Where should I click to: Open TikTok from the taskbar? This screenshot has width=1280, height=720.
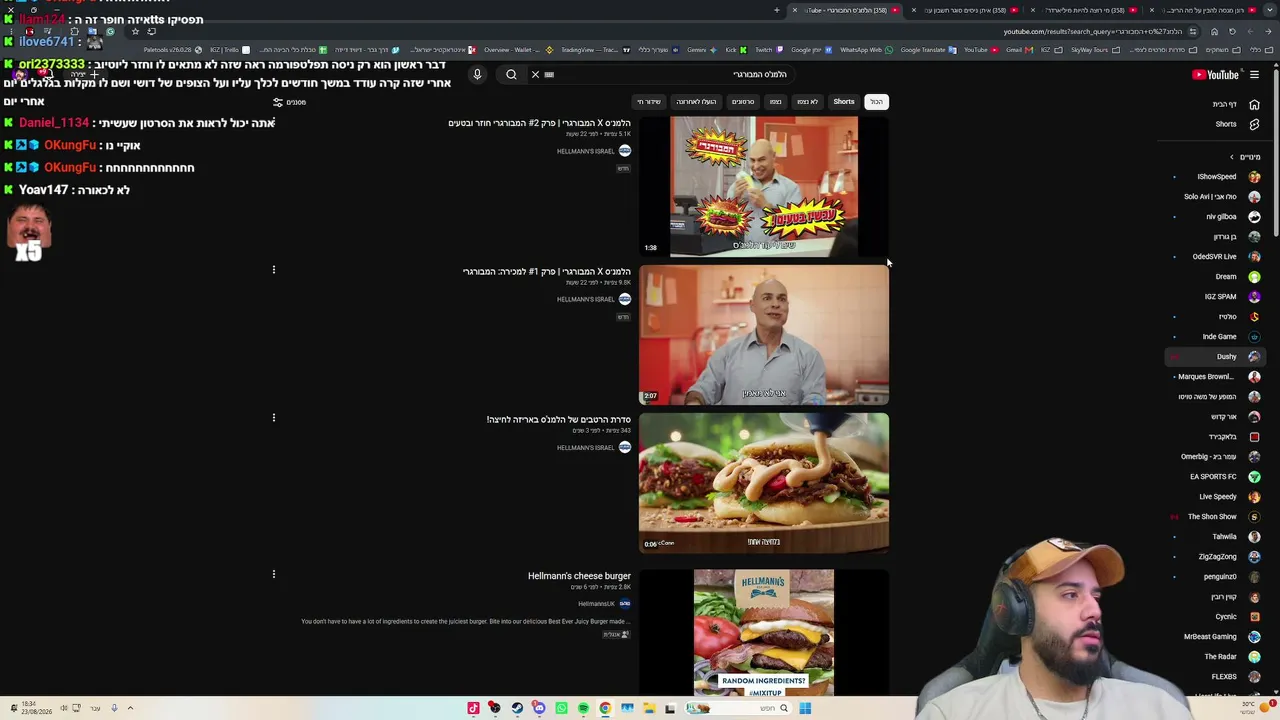tap(473, 709)
